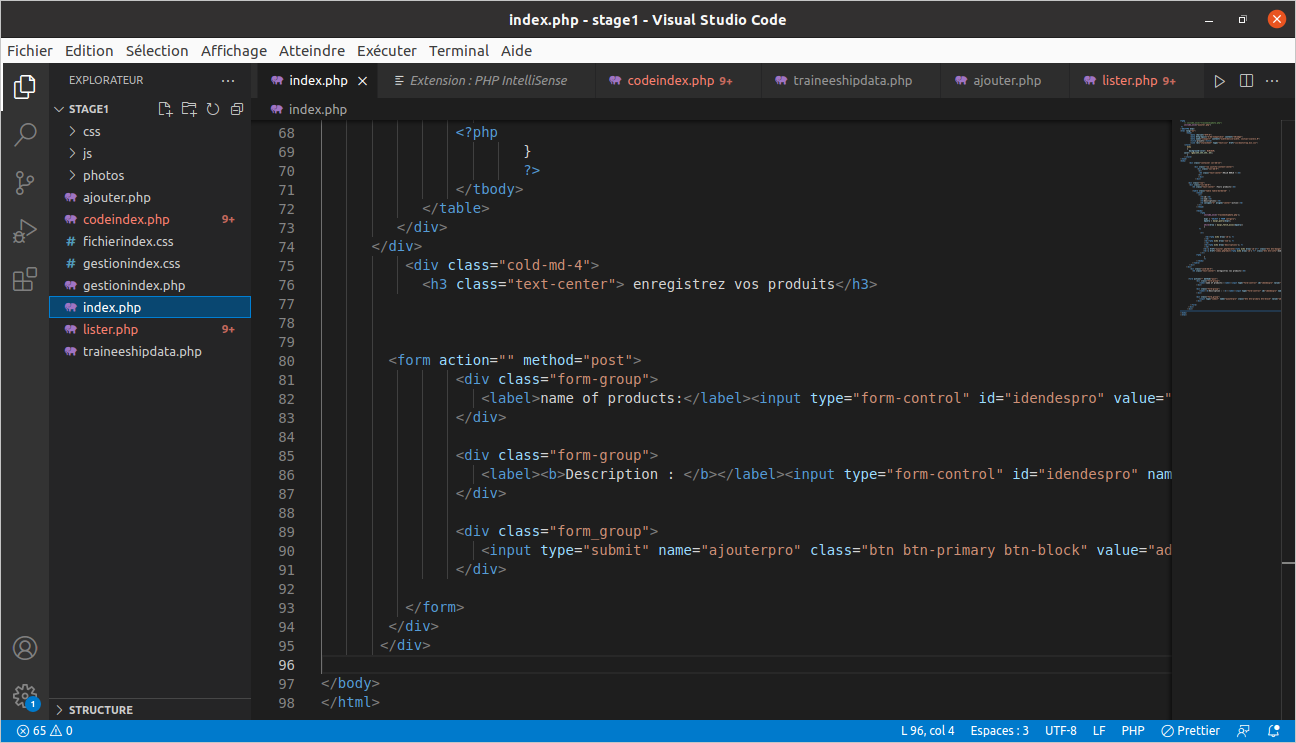
Task: Place cursor on line 96 in editor
Action: click(745, 665)
